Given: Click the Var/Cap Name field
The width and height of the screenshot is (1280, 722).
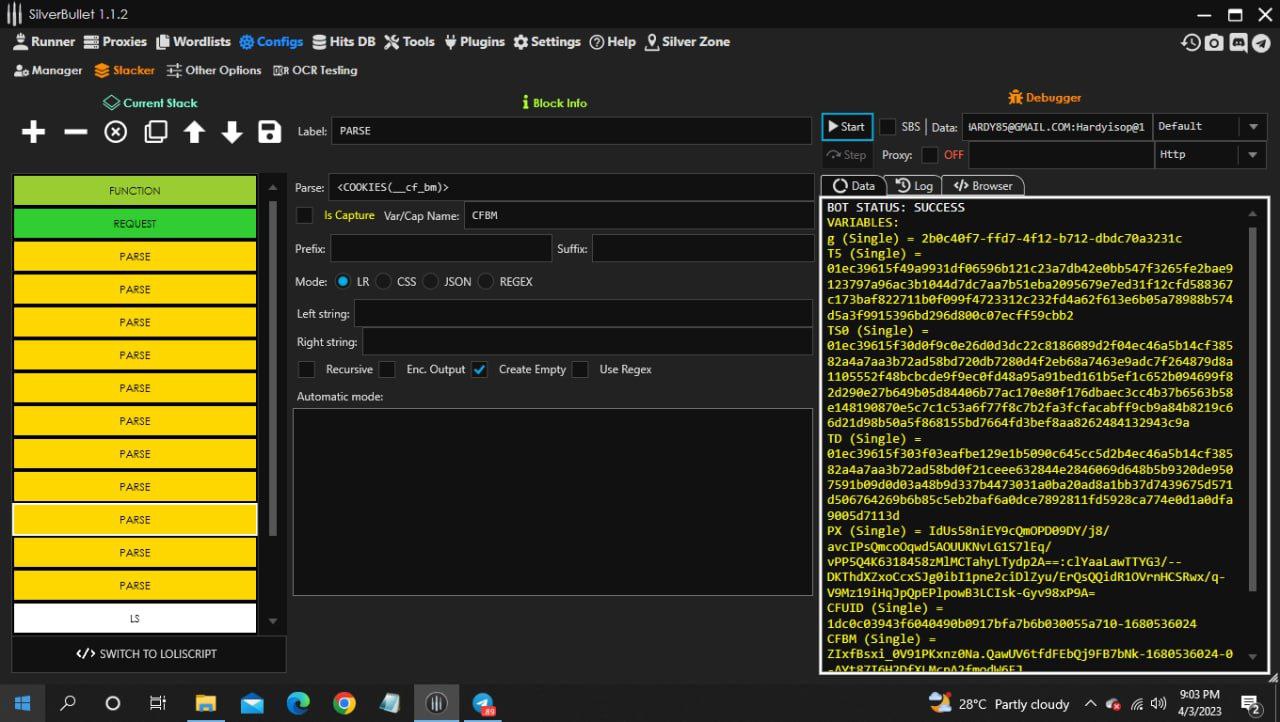Looking at the screenshot, I should click(638, 215).
